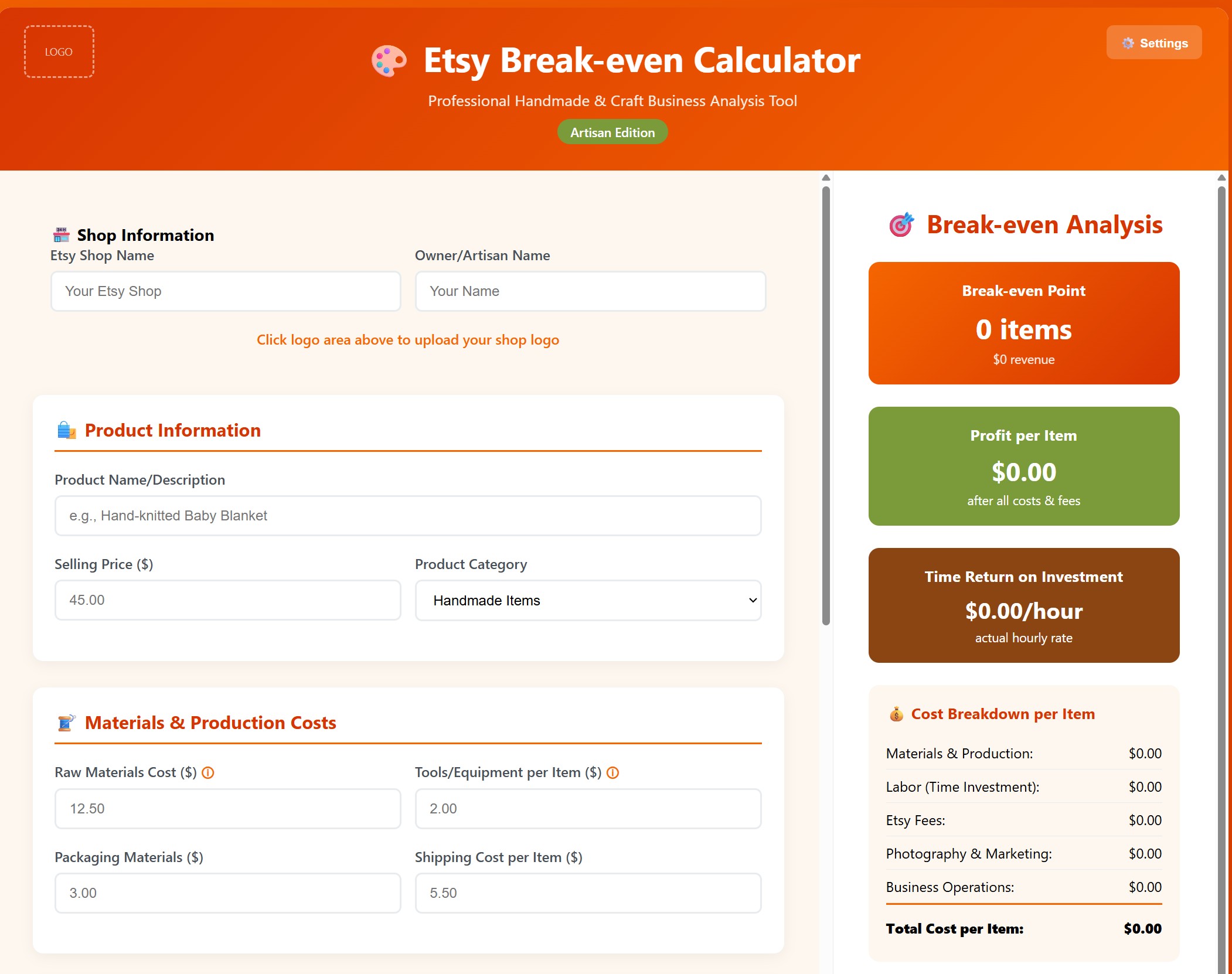
Task: Click the storefront icon beside Shop Information
Action: 62,234
